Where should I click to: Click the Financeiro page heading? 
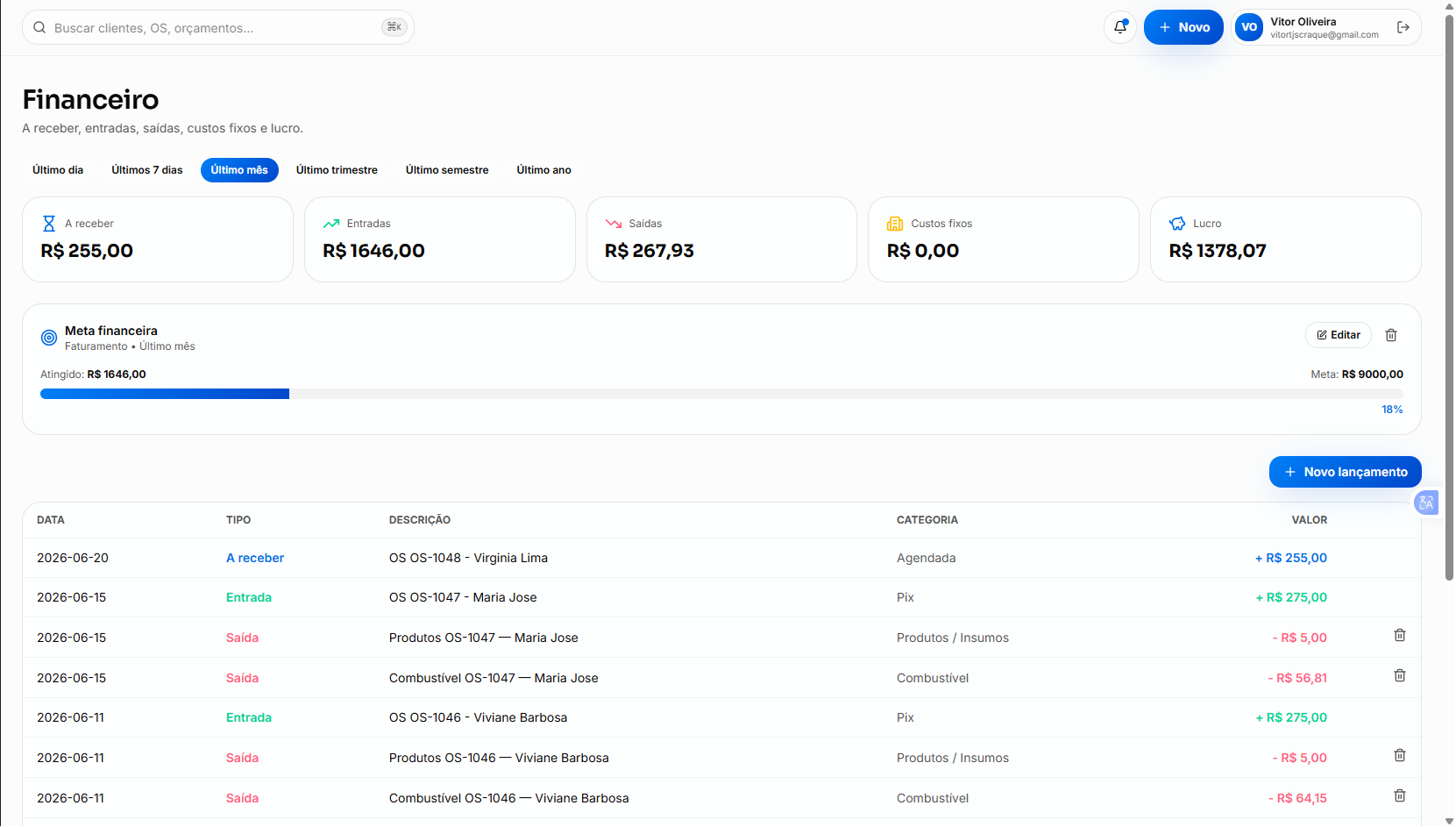91,99
